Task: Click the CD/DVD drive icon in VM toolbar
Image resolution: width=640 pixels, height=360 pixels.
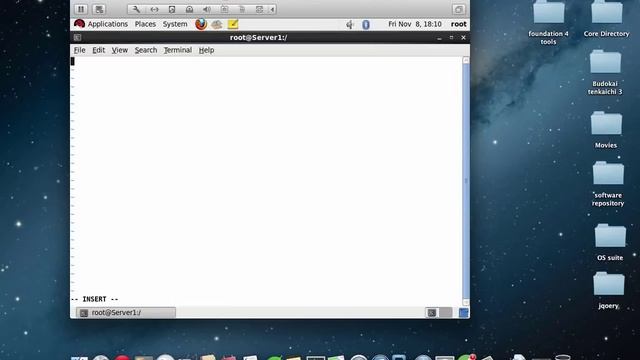Action: click(x=189, y=9)
